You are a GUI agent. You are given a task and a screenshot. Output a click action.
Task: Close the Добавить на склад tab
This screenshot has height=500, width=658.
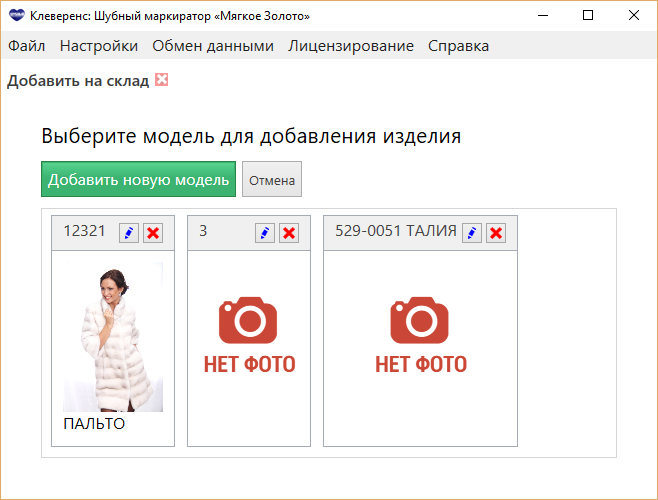162,79
